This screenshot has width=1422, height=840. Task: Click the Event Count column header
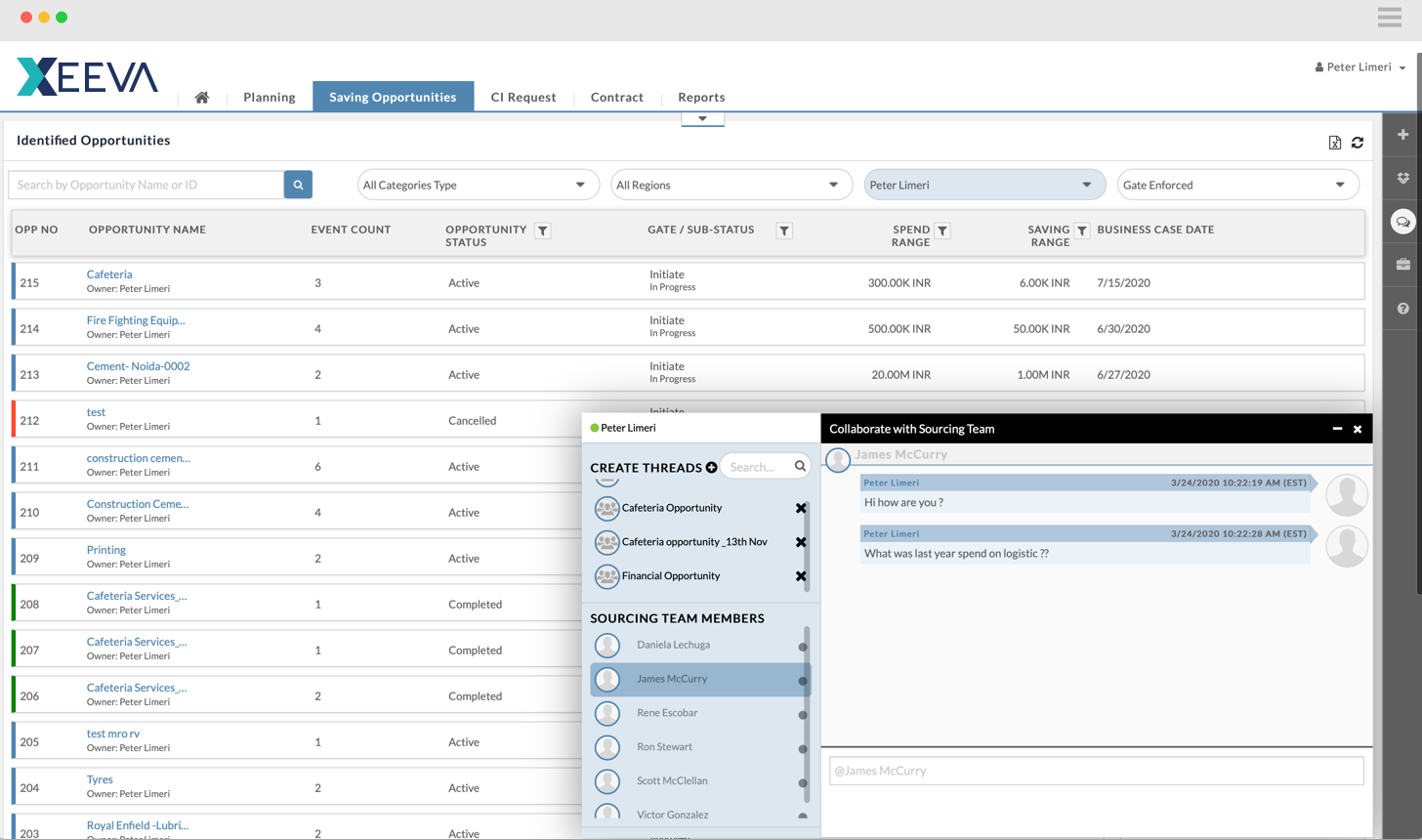pos(351,230)
